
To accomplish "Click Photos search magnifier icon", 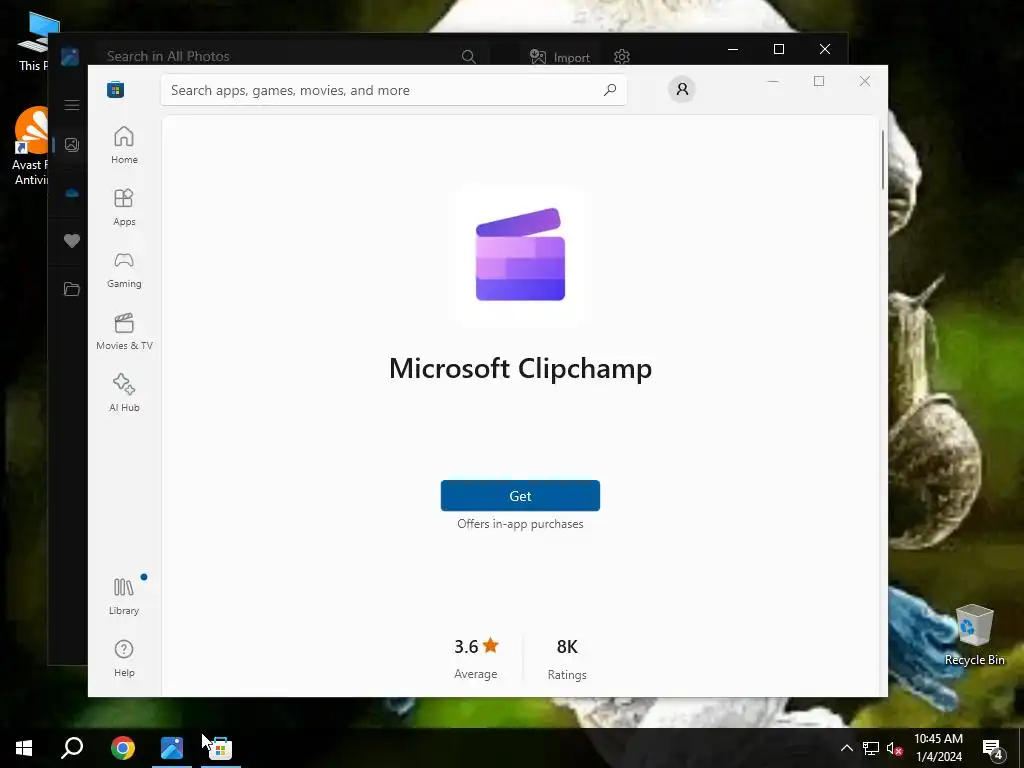I will point(468,57).
